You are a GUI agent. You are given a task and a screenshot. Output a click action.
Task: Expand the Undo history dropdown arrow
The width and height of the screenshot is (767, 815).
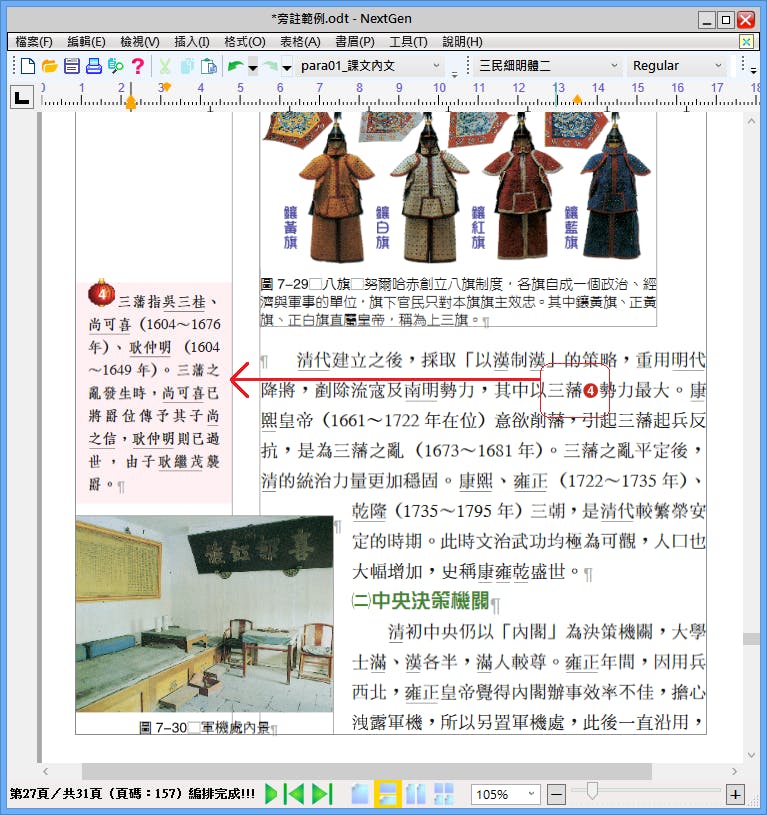point(253,67)
